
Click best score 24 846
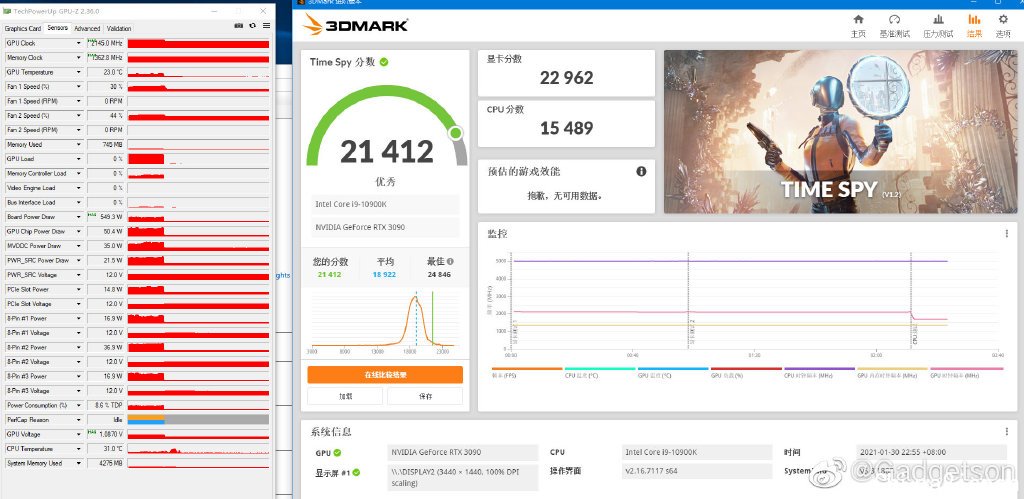(x=439, y=274)
